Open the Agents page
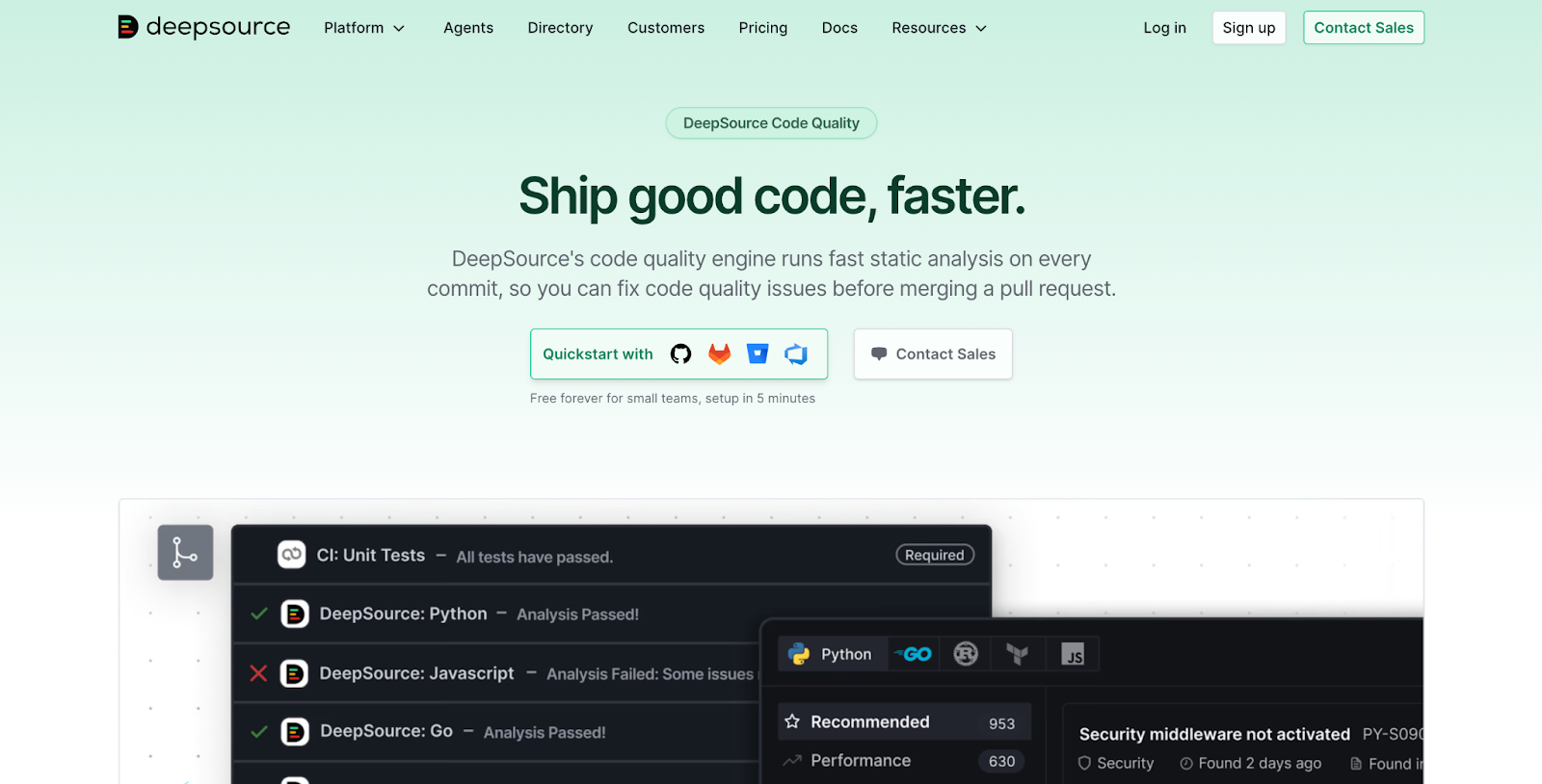Image resolution: width=1542 pixels, height=784 pixels. pyautogui.click(x=468, y=28)
